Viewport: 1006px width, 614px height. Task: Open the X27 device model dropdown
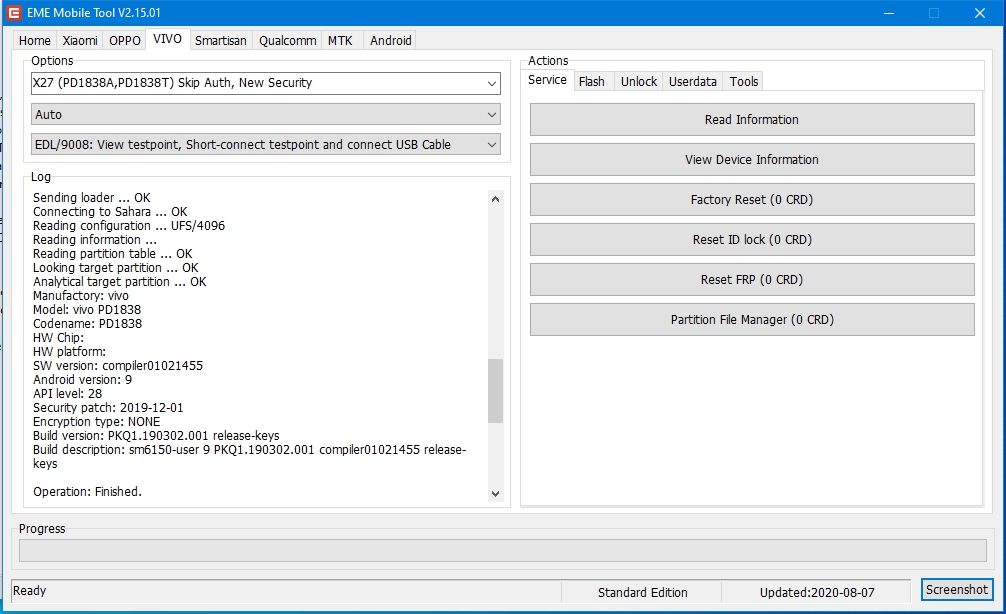[266, 83]
